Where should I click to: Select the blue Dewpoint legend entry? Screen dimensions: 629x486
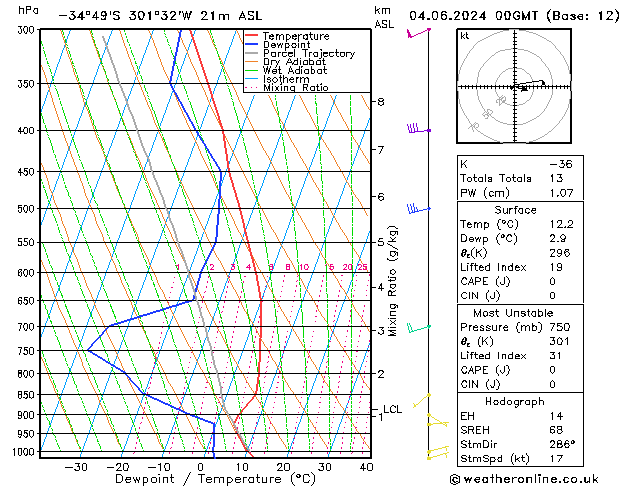289,45
